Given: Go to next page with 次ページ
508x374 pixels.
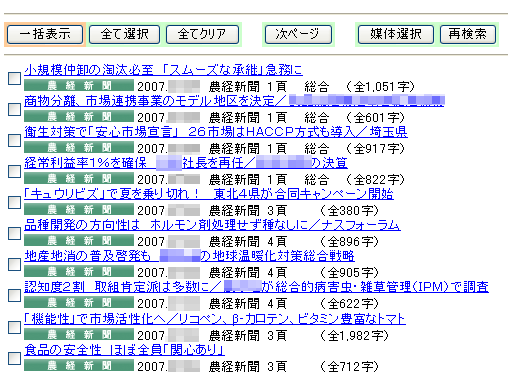Looking at the screenshot, I should click(x=298, y=34).
